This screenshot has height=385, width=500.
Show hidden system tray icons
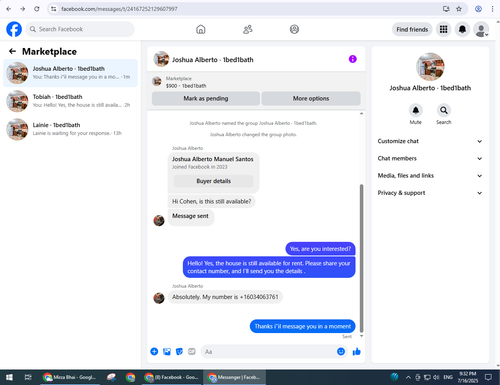(408, 377)
